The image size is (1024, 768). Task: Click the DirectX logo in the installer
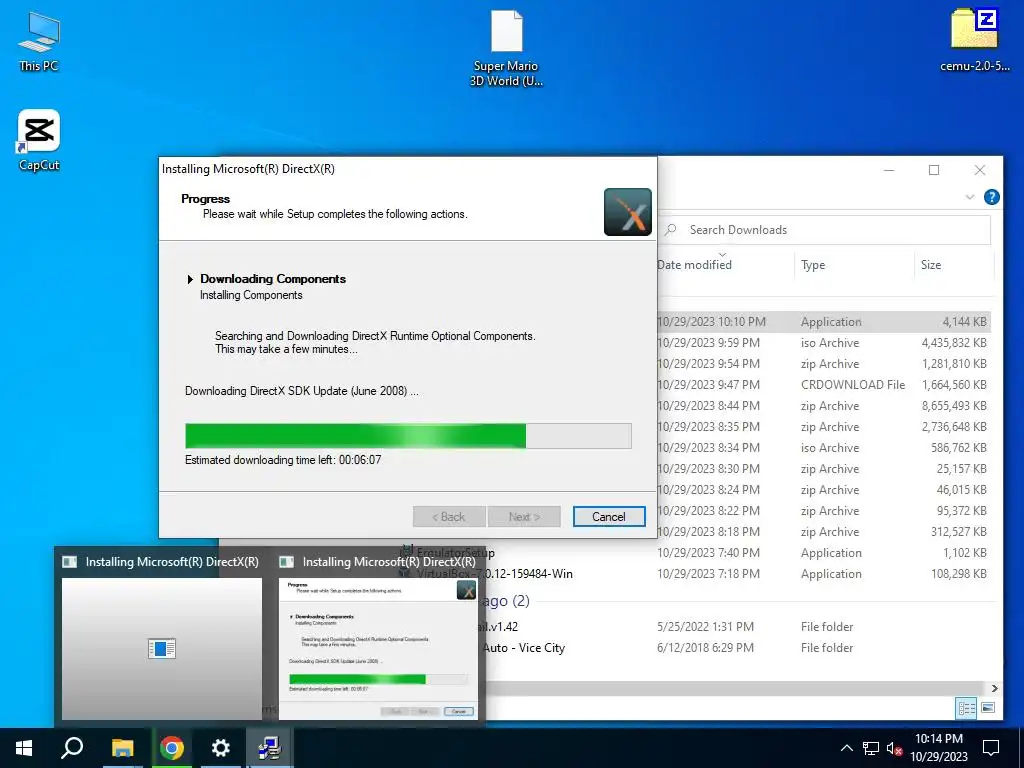628,212
